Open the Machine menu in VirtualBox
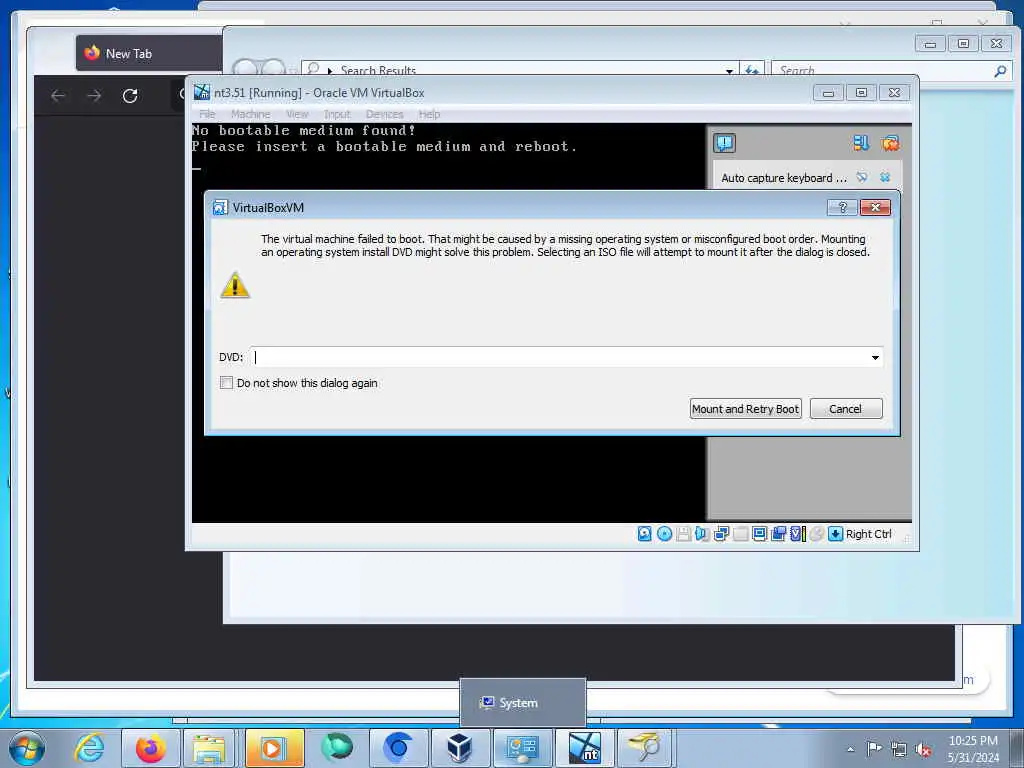The width and height of the screenshot is (1024, 768). (250, 114)
